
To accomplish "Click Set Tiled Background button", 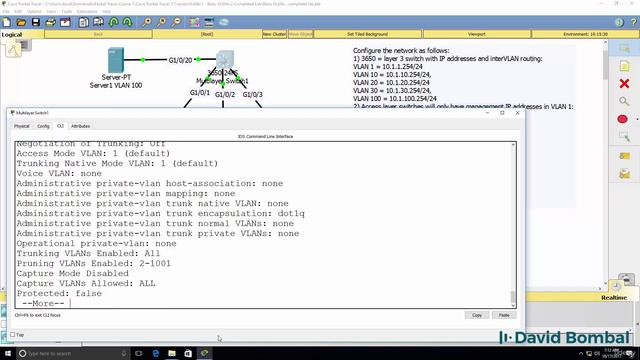I will 367,34.
